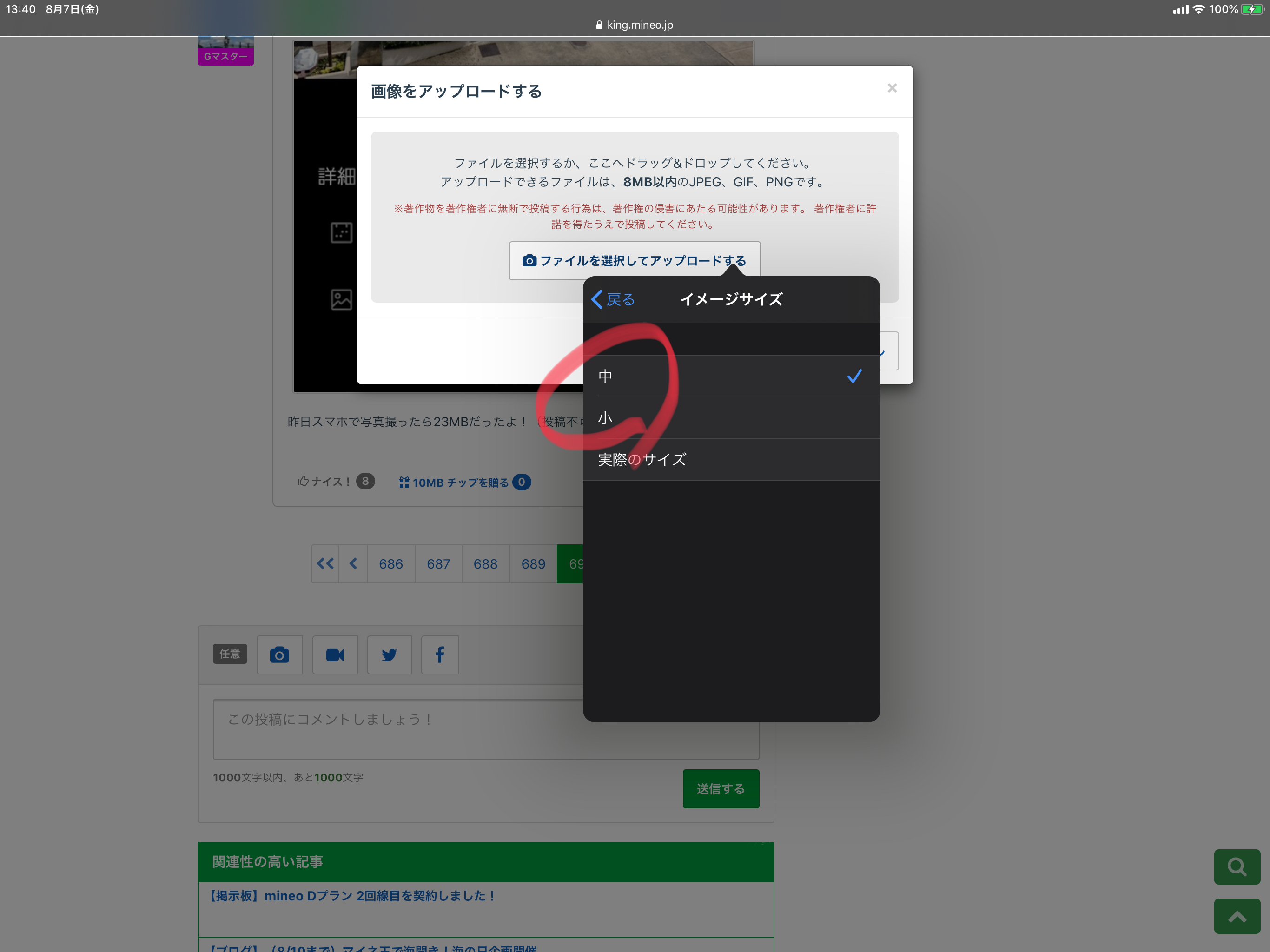Jump to first page with double chevron

pyautogui.click(x=325, y=564)
